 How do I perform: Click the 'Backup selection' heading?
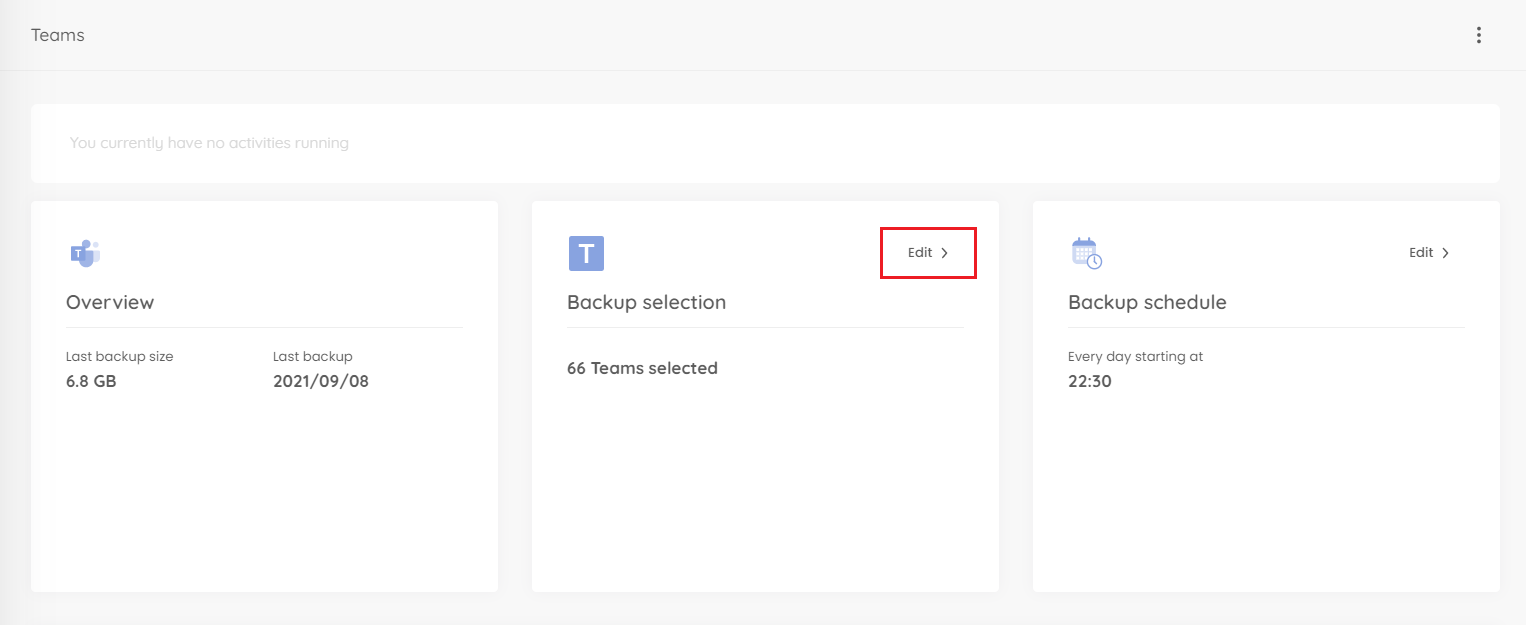[x=646, y=302]
